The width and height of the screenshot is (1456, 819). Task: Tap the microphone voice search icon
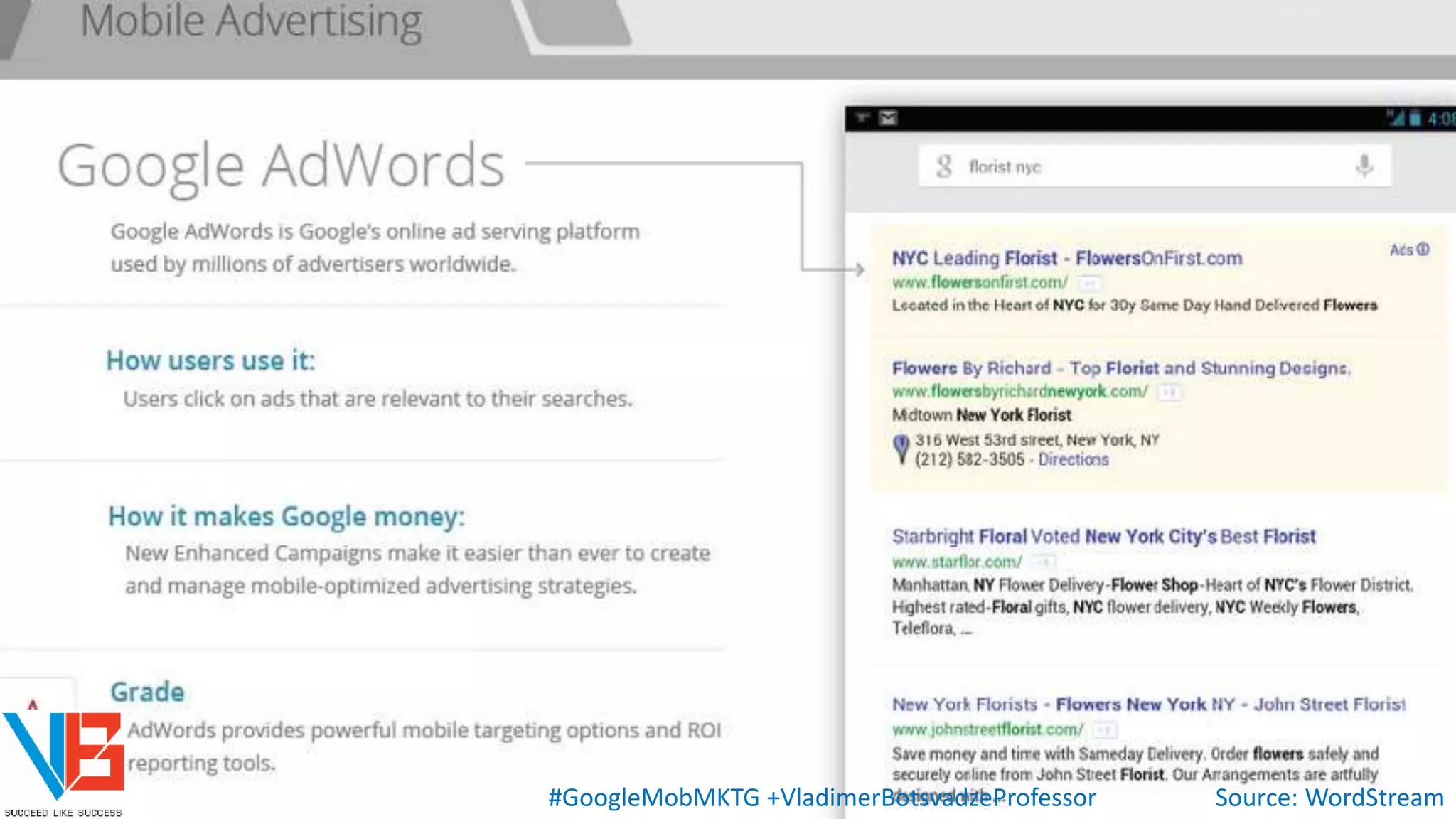pos(1364,166)
